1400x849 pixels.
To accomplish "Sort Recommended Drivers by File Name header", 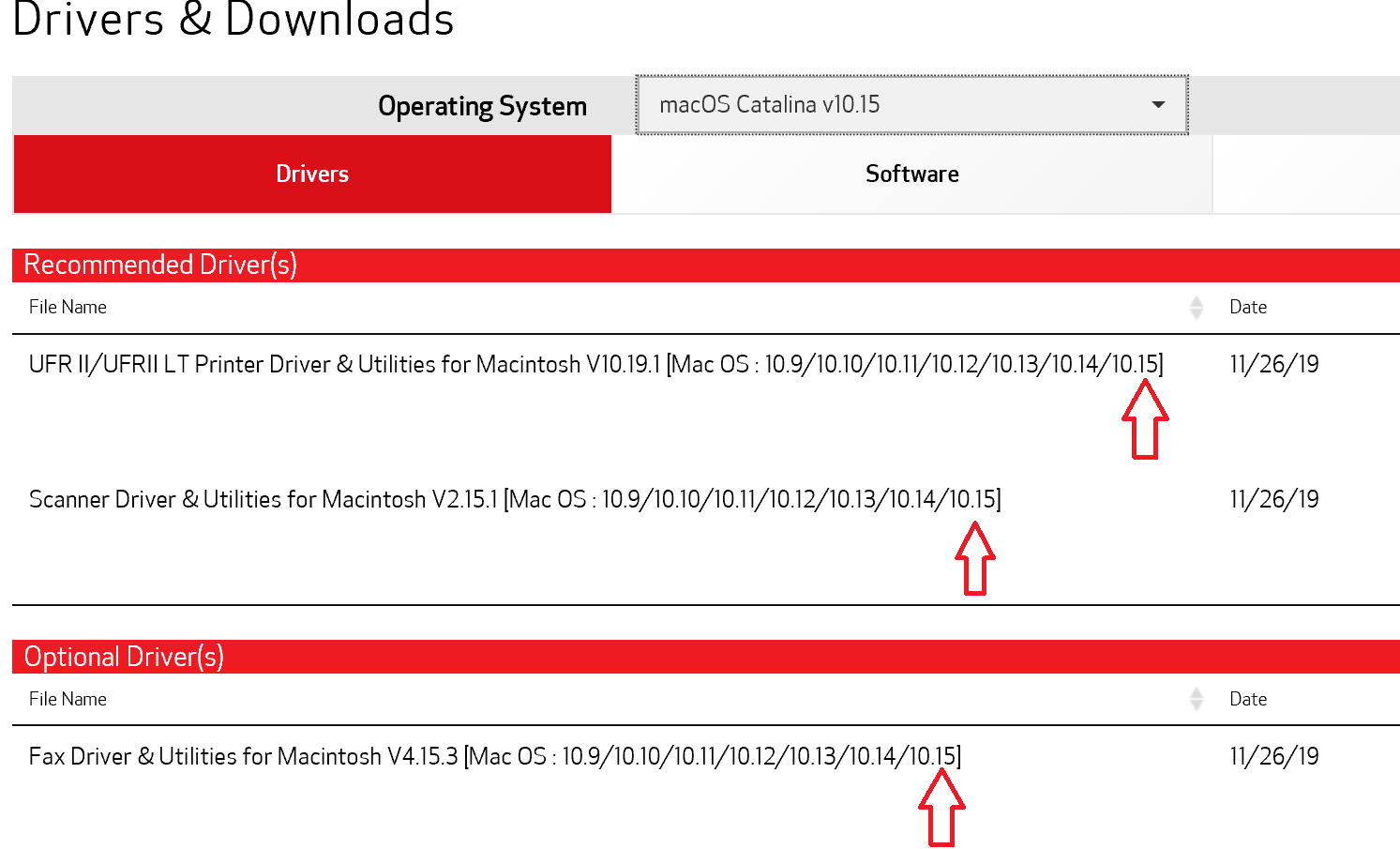I will coord(68,308).
